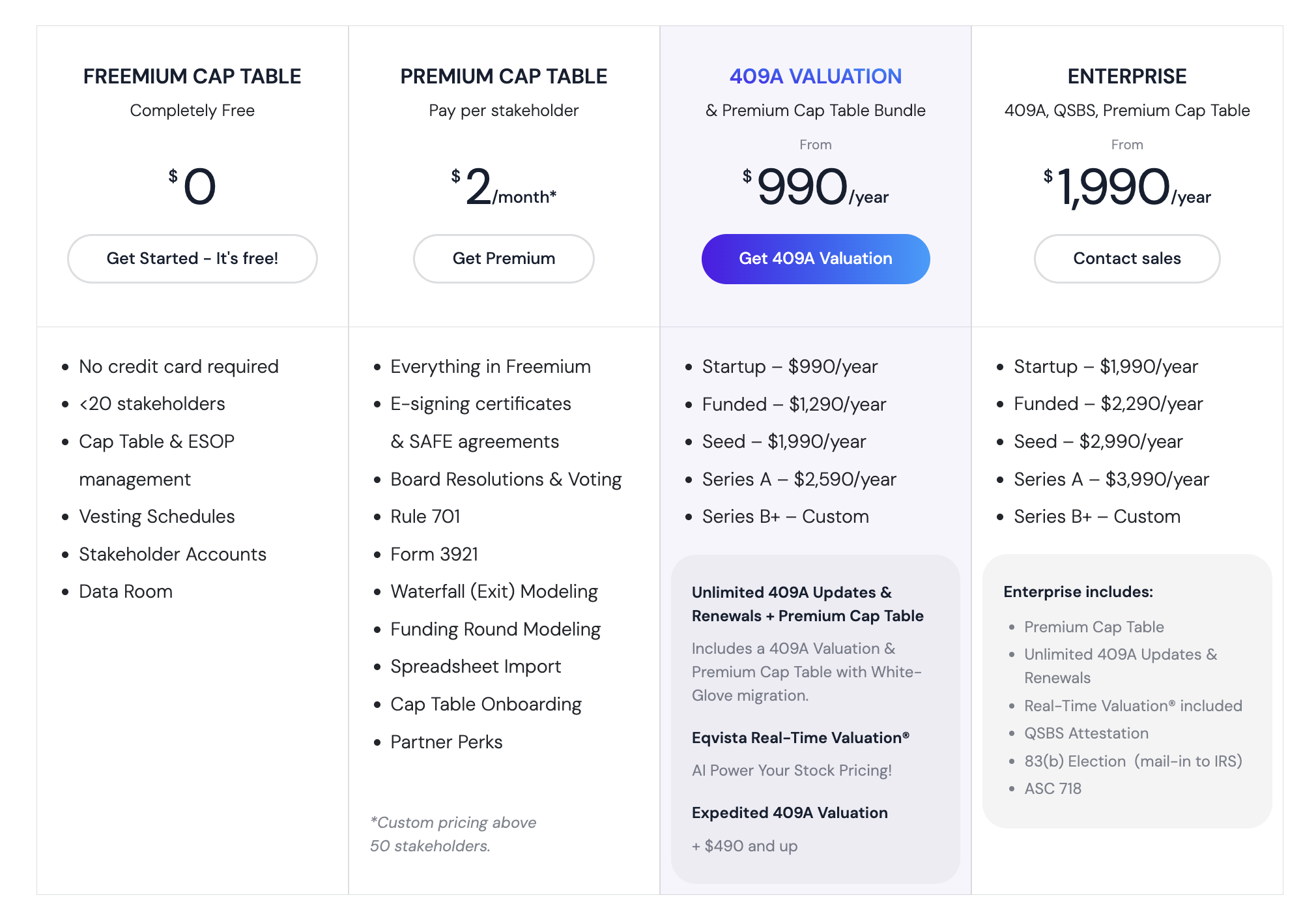The height and width of the screenshot is (923, 1316).
Task: Select the Enterprise plan heading
Action: tap(1126, 76)
